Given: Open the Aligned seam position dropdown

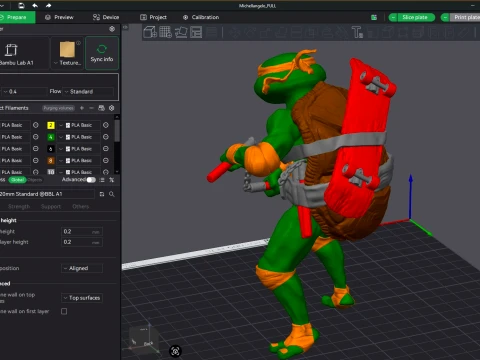Looking at the screenshot, I should (x=82, y=268).
